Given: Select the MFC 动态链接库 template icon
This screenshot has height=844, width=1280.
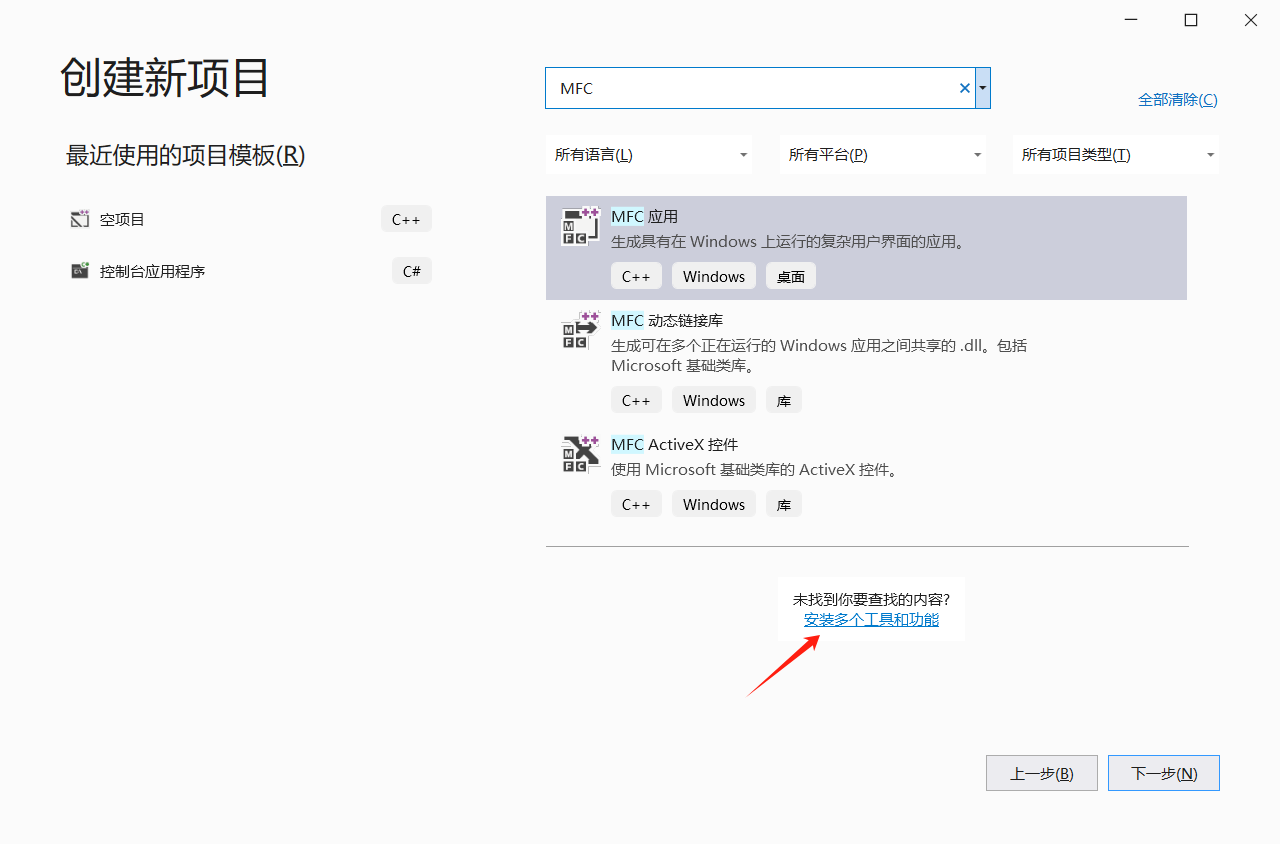Looking at the screenshot, I should [x=580, y=331].
